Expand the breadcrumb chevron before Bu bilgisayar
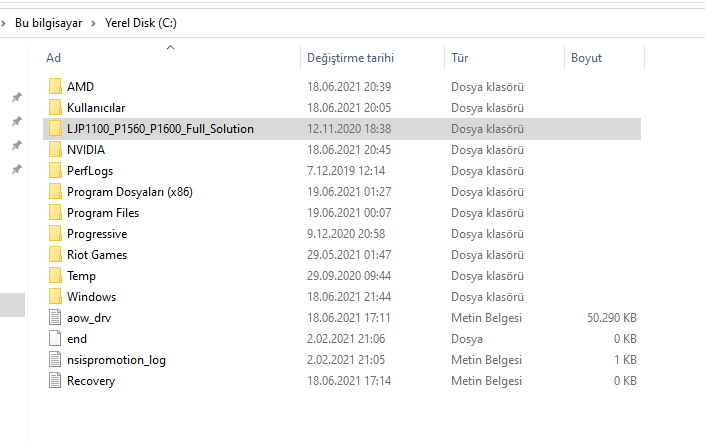This screenshot has height=444, width=705. (x=5, y=23)
